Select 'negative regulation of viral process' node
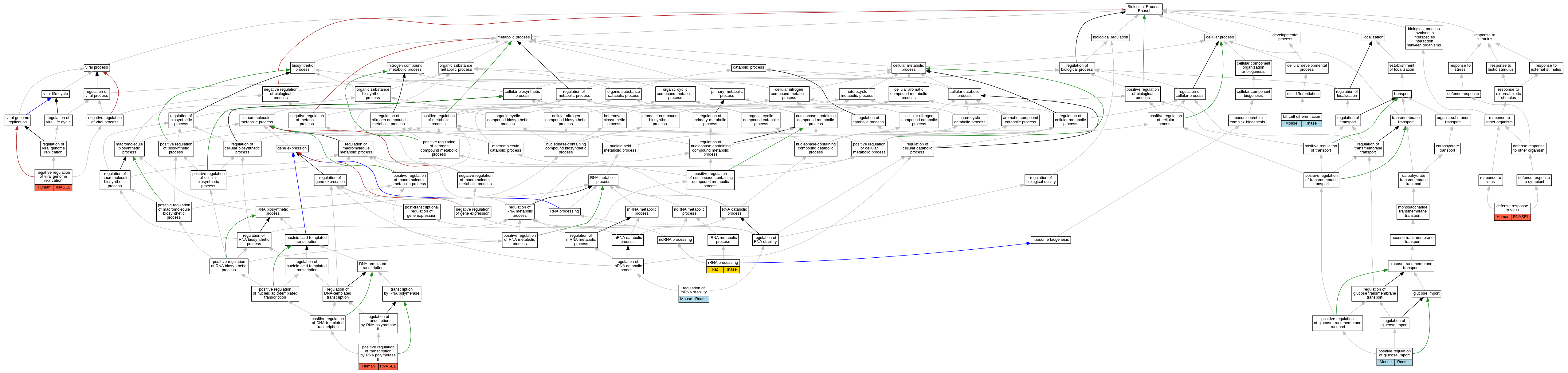This screenshot has height=373, width=1568. (105, 120)
